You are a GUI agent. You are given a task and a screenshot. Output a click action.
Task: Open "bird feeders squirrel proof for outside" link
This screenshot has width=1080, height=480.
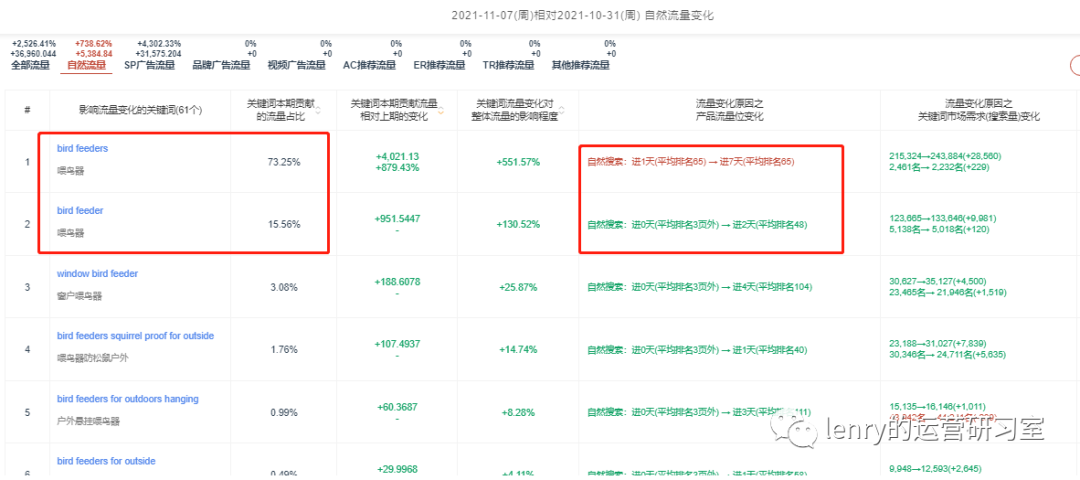pyautogui.click(x=135, y=336)
